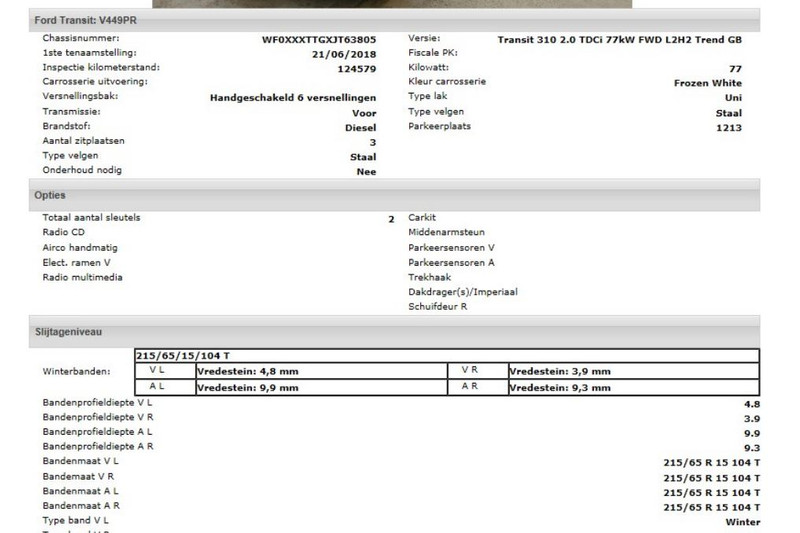The height and width of the screenshot is (533, 800).
Task: Click the 215/65/15/104 T tyre table header
Action: 183,355
